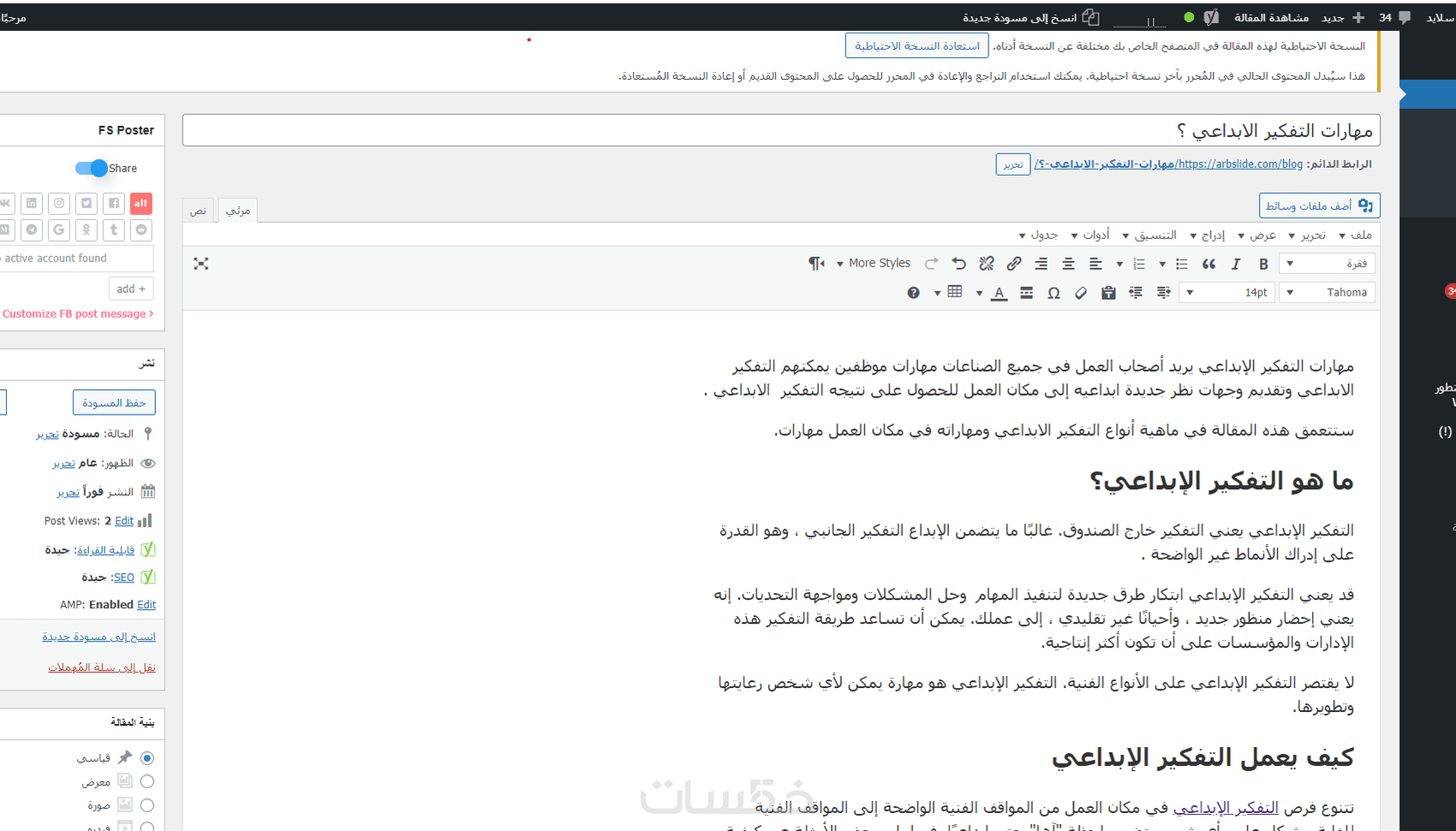Image resolution: width=1456 pixels, height=831 pixels.
Task: Apply italic formatting
Action: pyautogui.click(x=1236, y=264)
